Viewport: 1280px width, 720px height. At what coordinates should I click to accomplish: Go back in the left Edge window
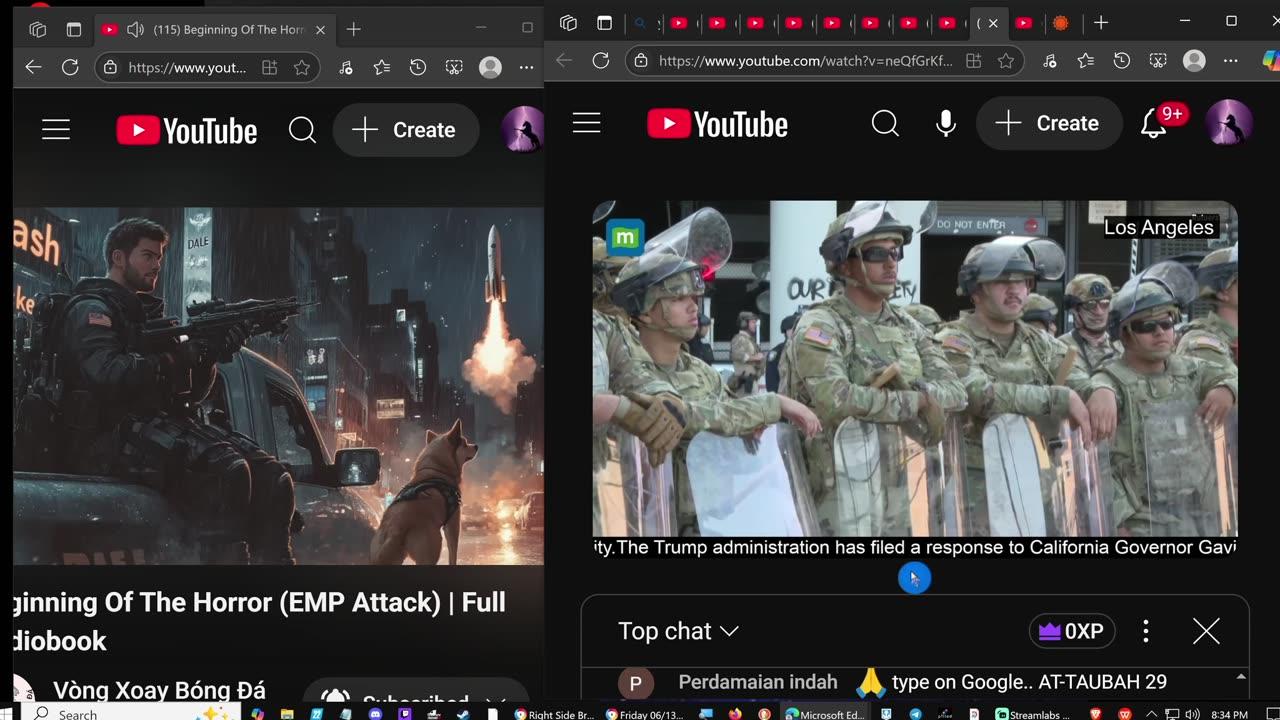point(33,67)
